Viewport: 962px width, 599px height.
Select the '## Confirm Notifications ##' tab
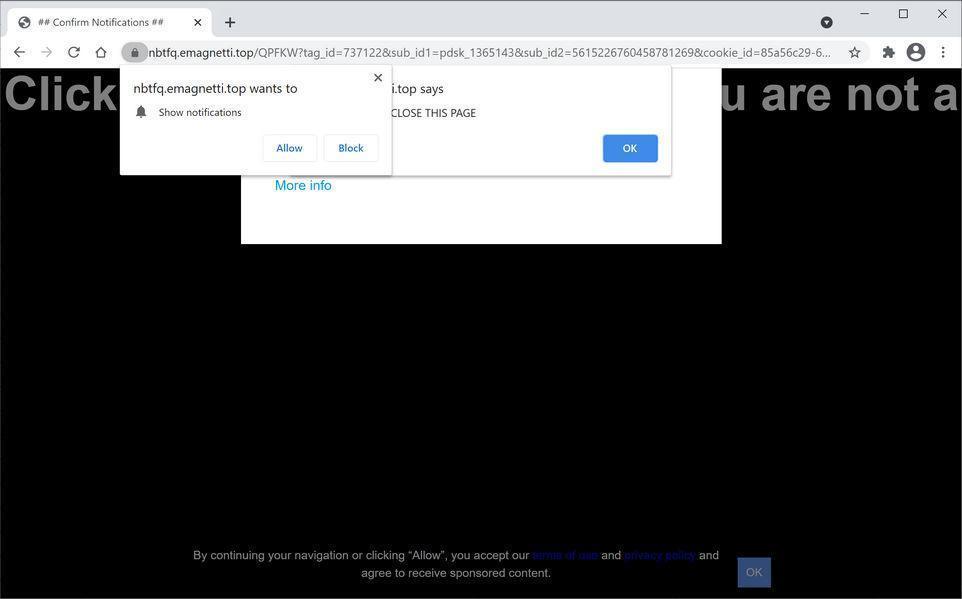(110, 21)
